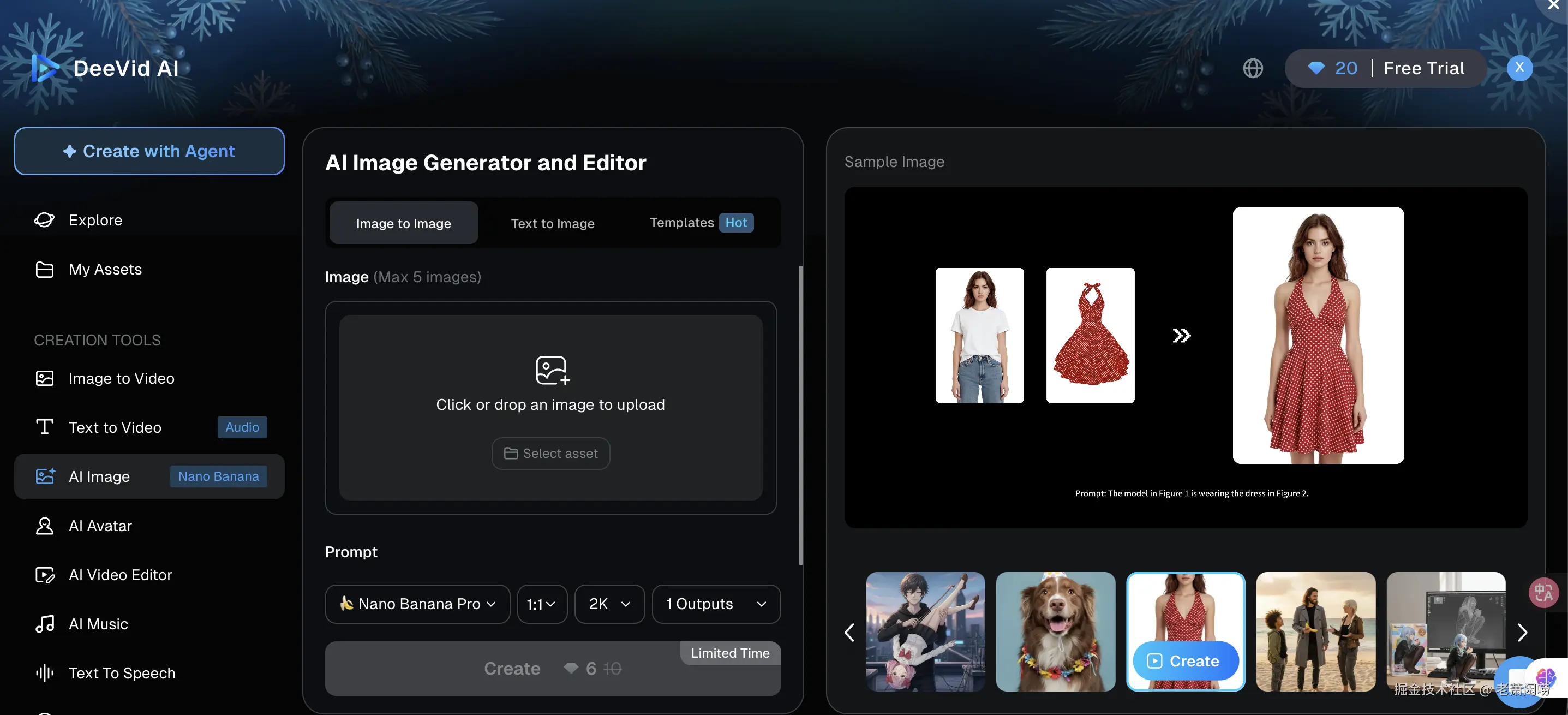The width and height of the screenshot is (1568, 715).
Task: Open the AI Avatar tool
Action: 100,526
